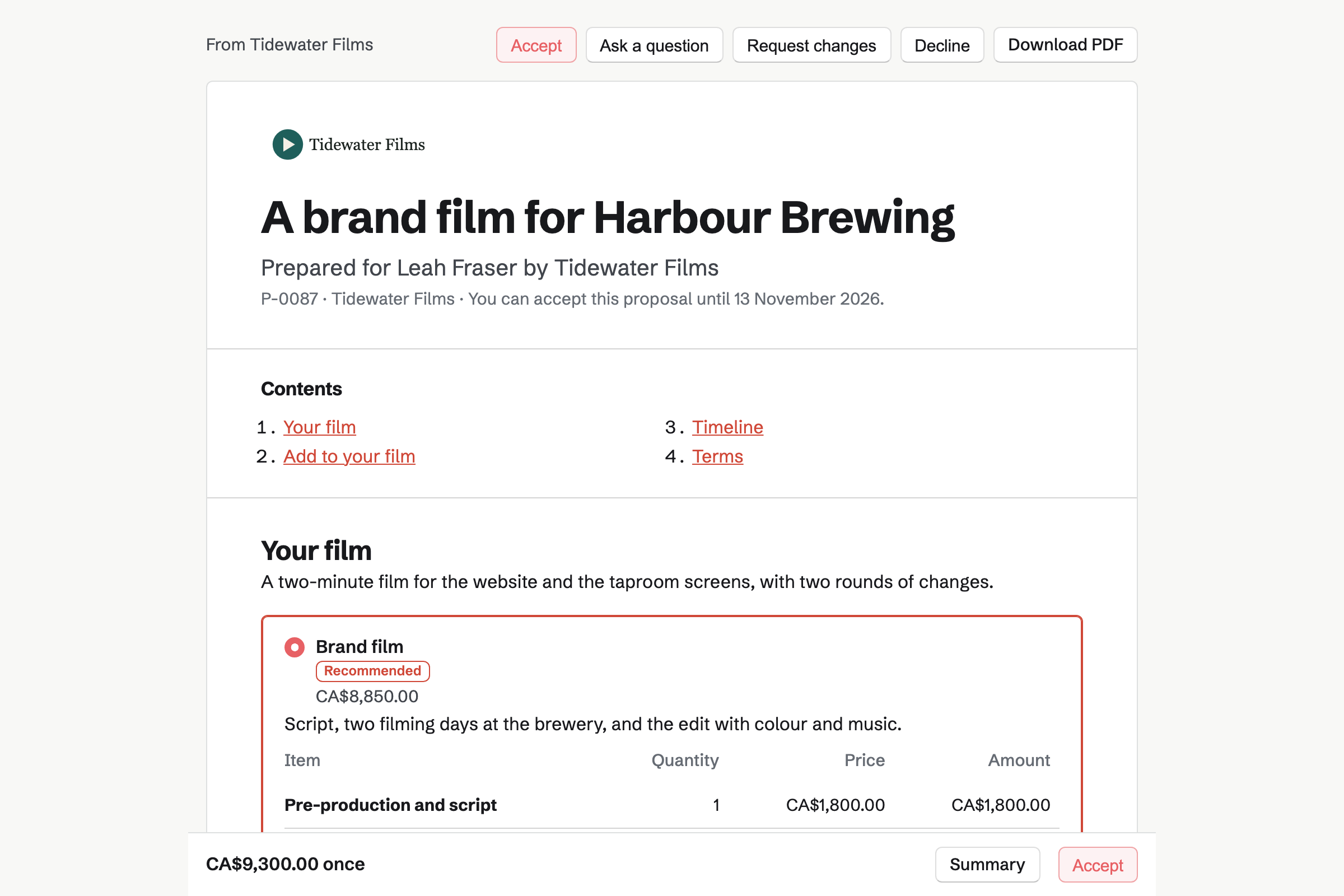This screenshot has width=1344, height=896.
Task: Click the two-minute film description sentence
Action: coord(627,582)
